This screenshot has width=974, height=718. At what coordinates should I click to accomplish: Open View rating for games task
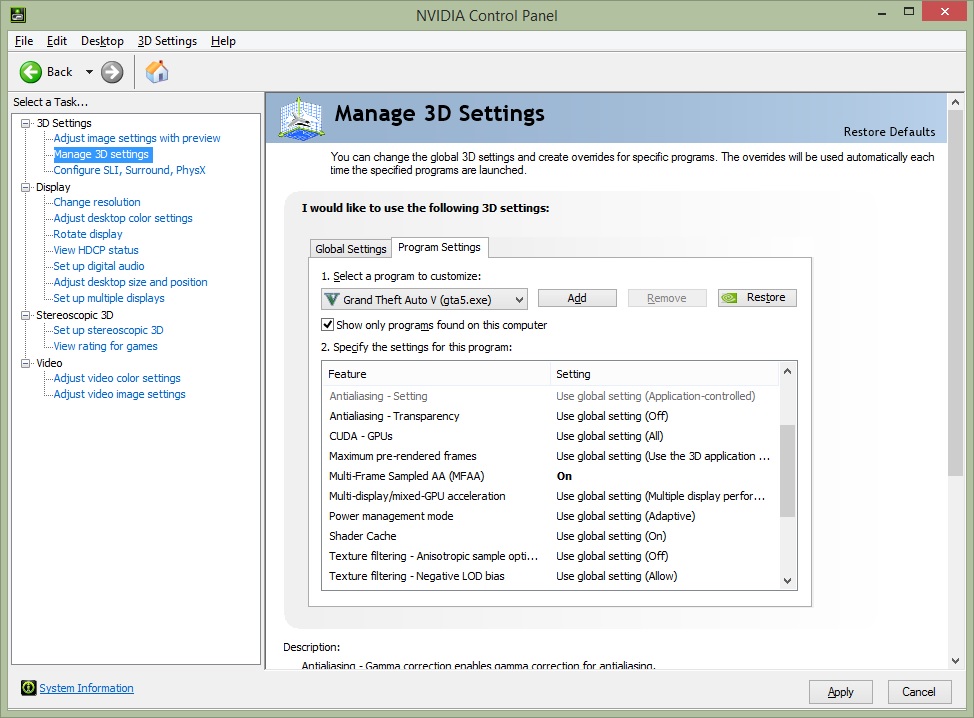(x=105, y=347)
